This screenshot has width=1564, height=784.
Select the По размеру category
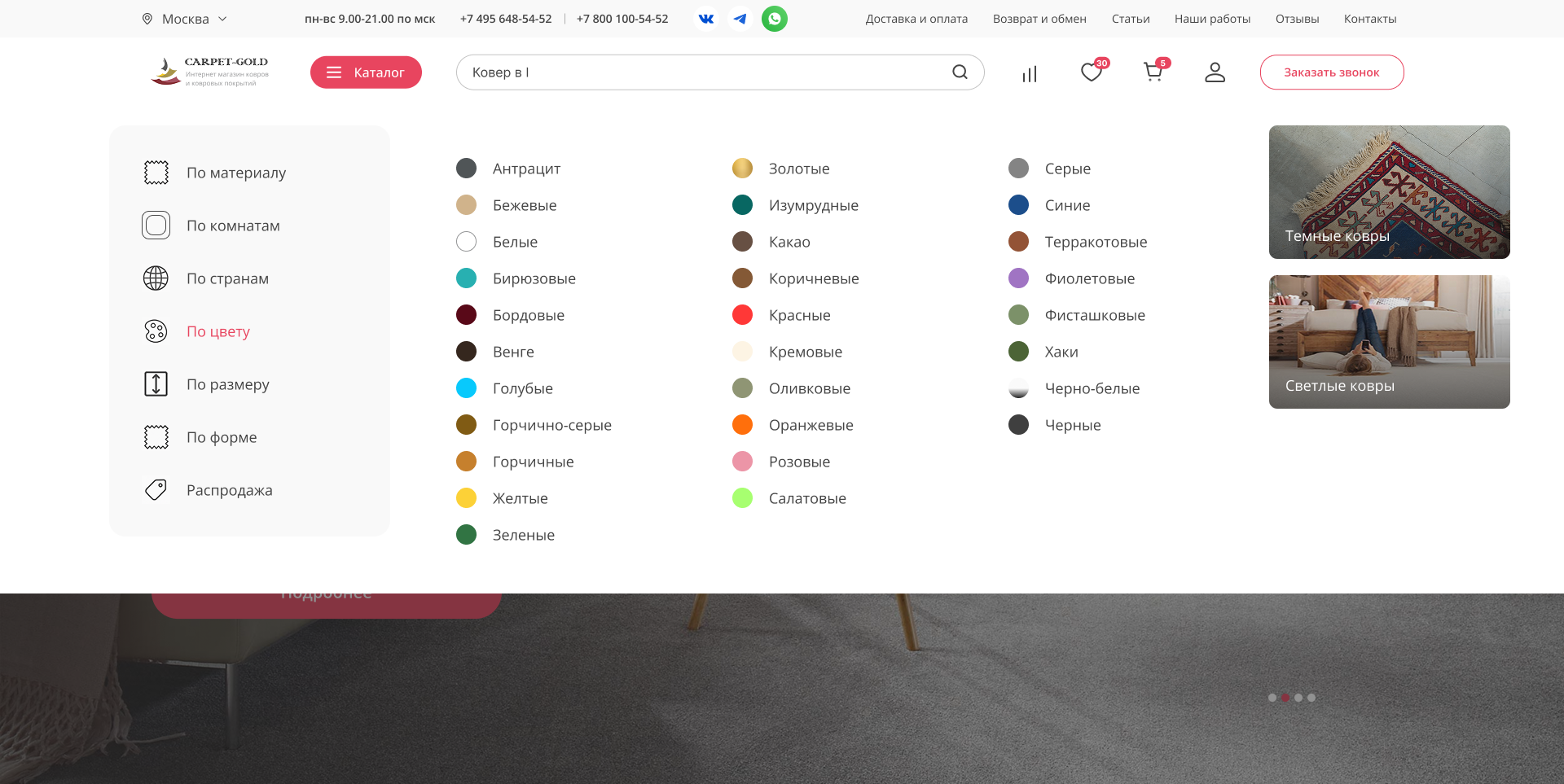tap(227, 384)
